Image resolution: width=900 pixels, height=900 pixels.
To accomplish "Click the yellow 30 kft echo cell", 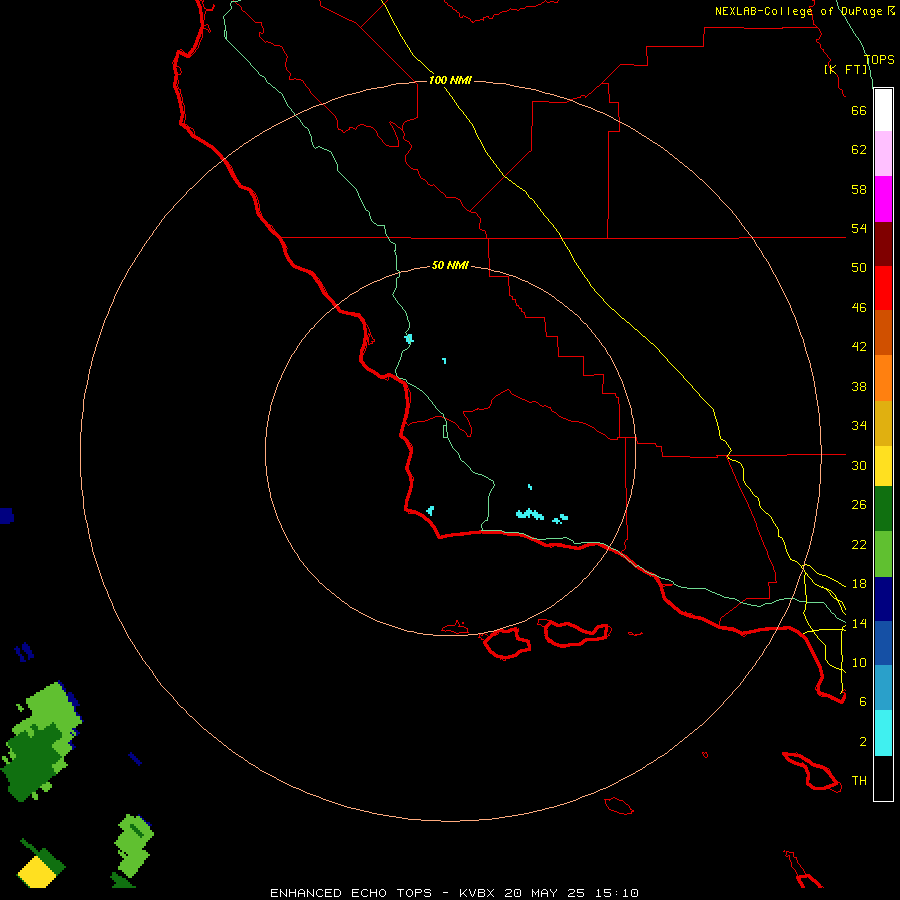I will tap(36, 872).
